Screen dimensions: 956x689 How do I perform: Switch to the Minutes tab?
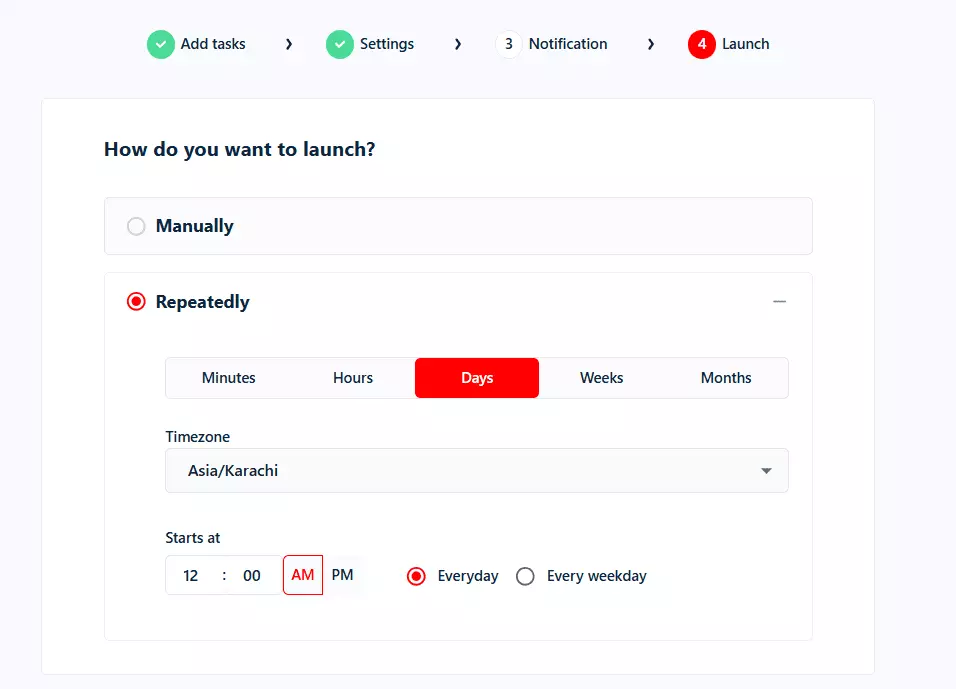pos(229,378)
